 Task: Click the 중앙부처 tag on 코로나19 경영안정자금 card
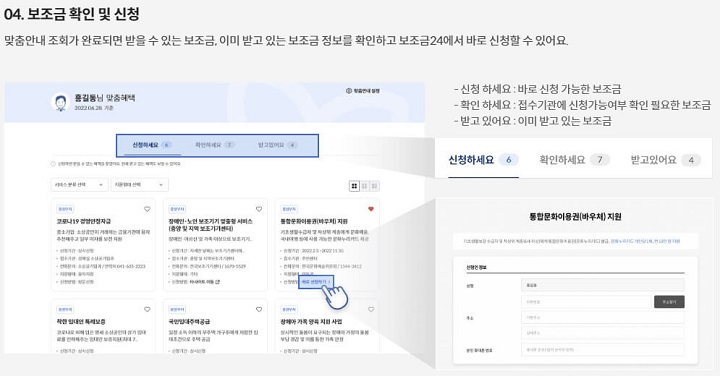tap(64, 209)
